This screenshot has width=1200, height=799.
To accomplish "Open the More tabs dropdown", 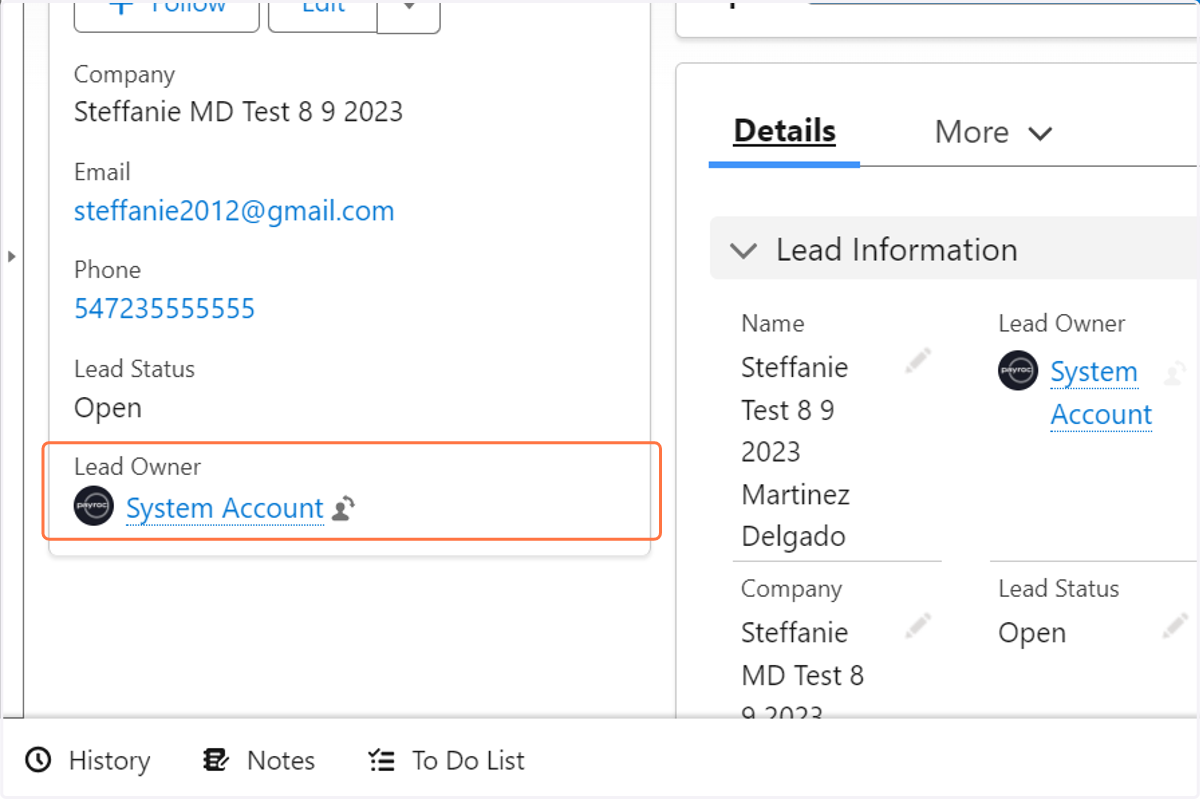I will 993,132.
